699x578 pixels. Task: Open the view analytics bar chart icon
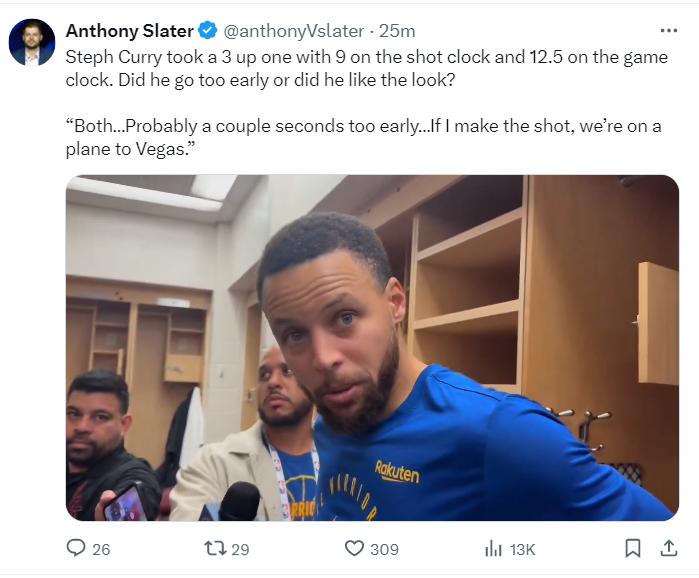pyautogui.click(x=493, y=548)
